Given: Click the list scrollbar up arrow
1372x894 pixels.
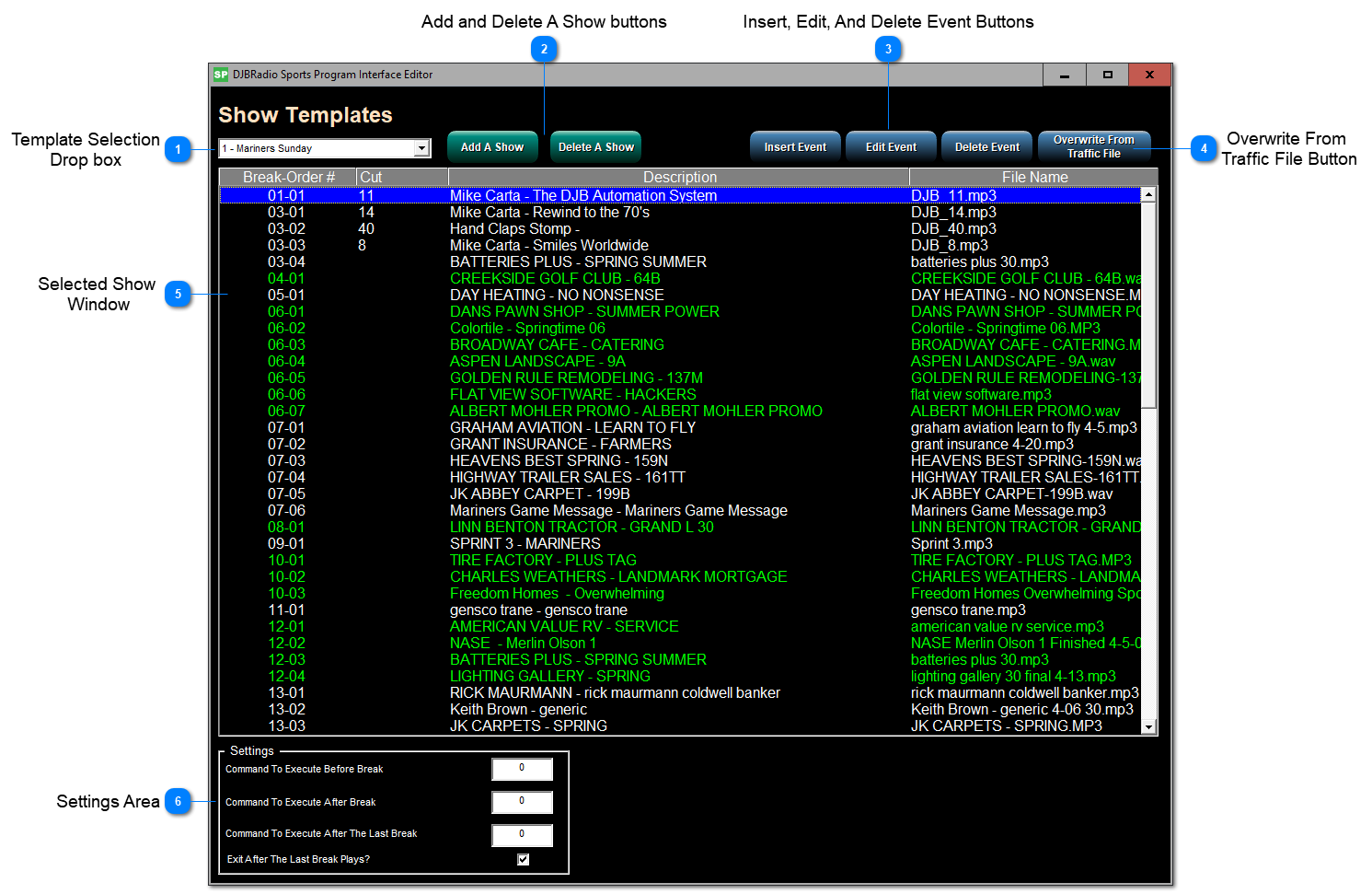Looking at the screenshot, I should pyautogui.click(x=1148, y=195).
